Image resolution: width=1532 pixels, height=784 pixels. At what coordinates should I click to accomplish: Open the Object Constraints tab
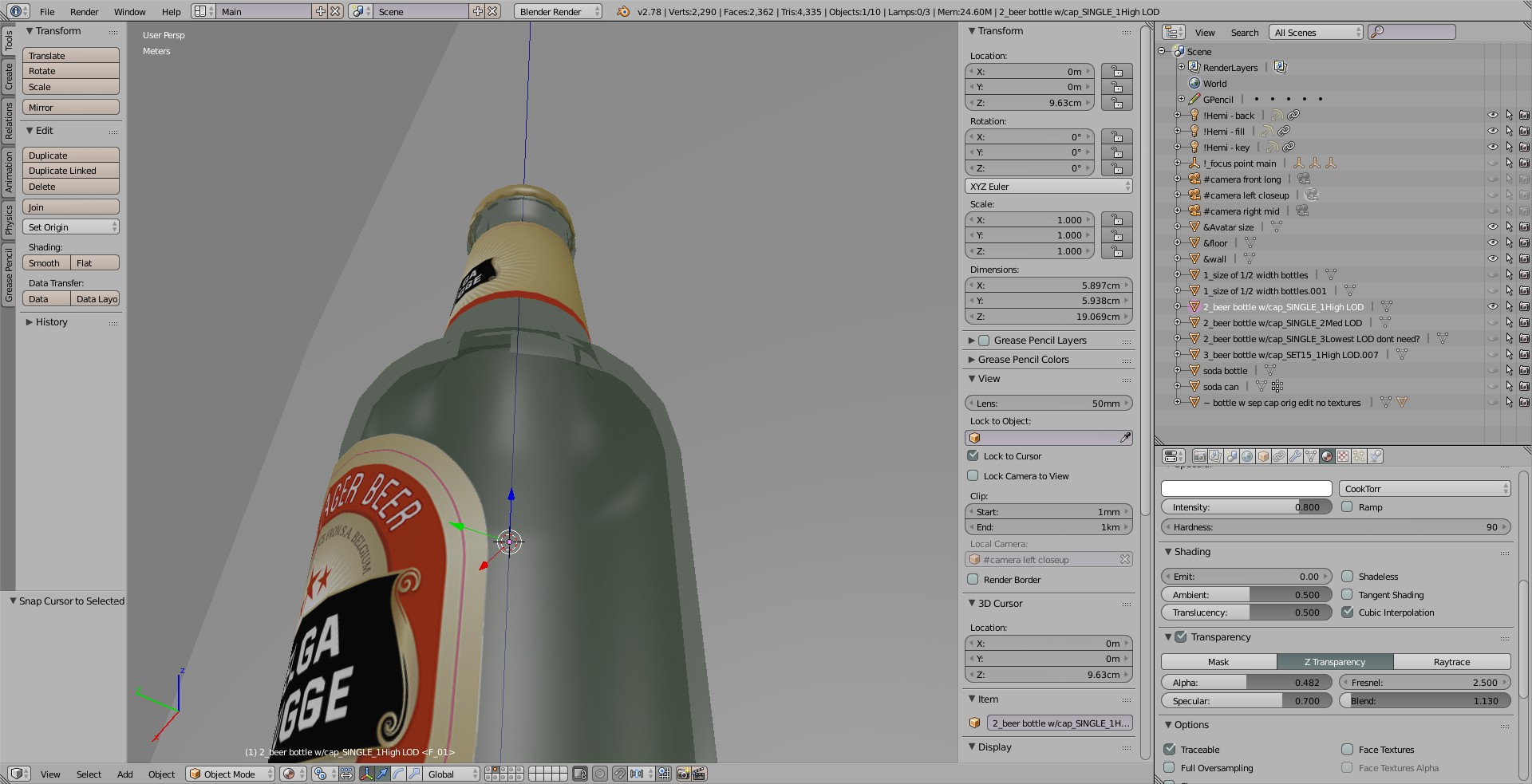click(1279, 456)
